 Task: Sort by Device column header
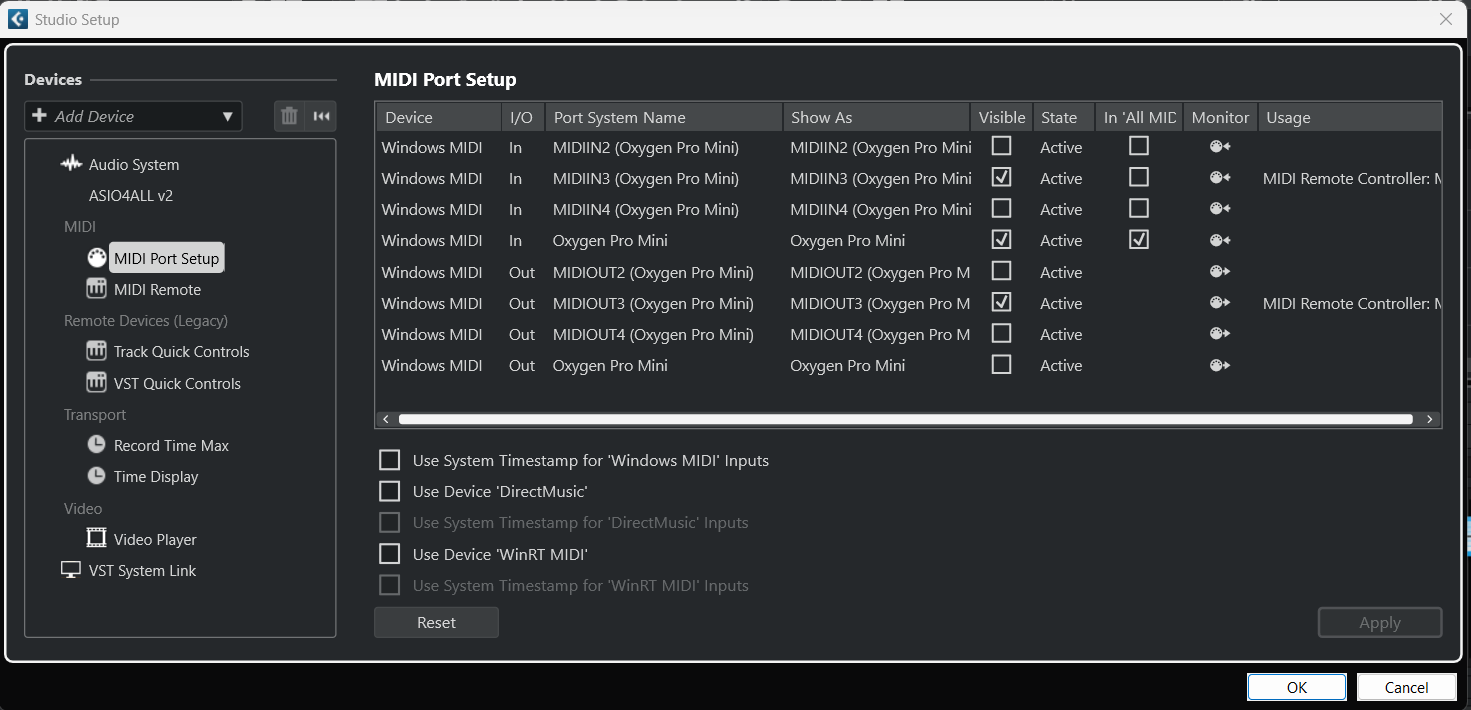(x=439, y=117)
